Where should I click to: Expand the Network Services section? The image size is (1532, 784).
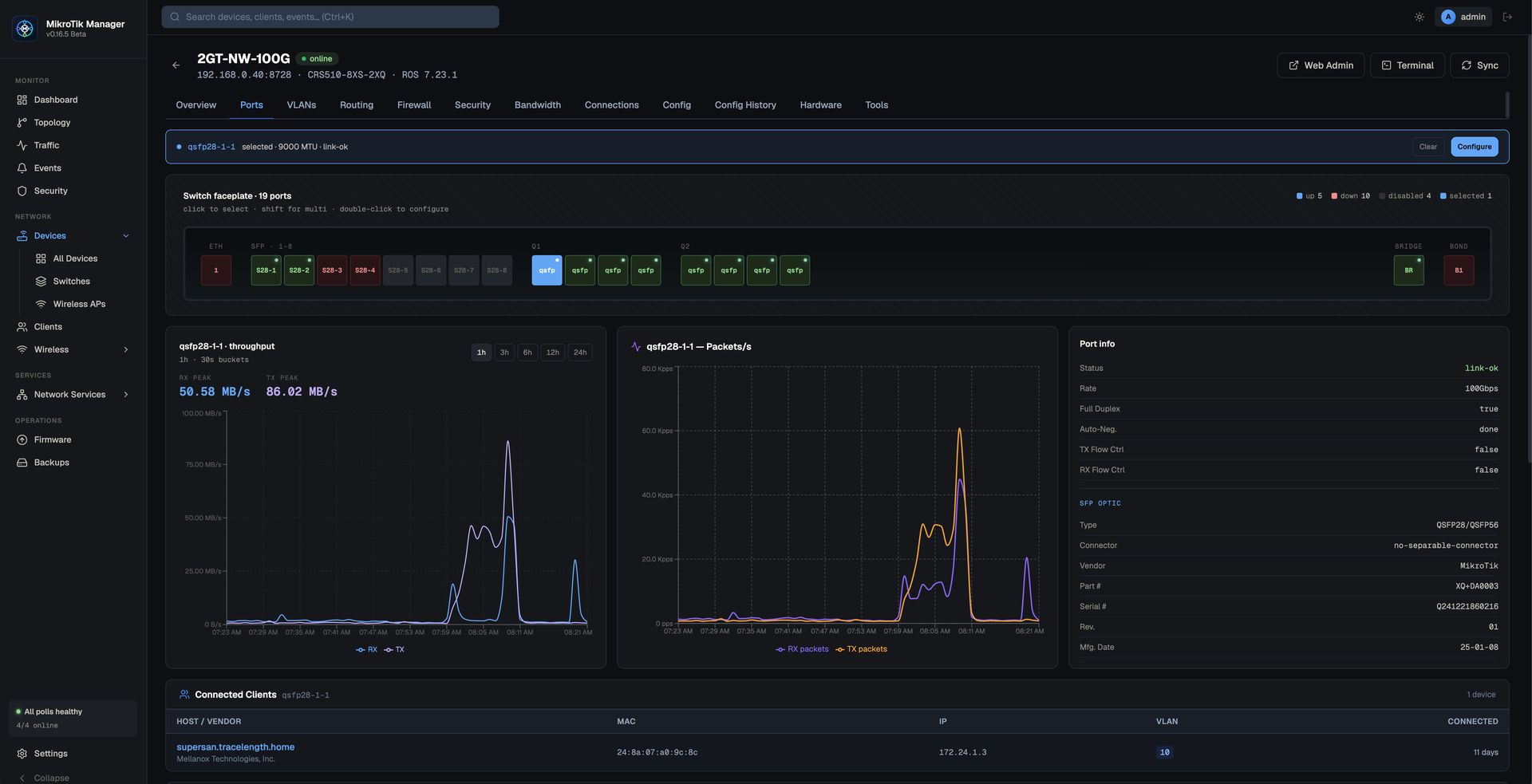pos(125,395)
